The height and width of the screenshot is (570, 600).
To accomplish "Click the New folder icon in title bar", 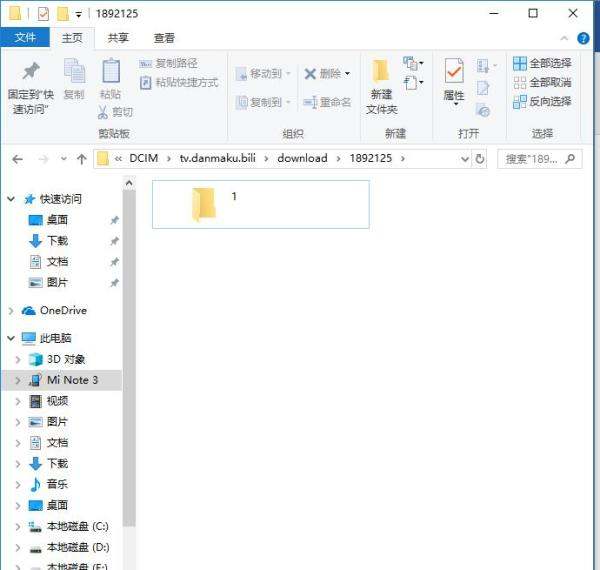I will pyautogui.click(x=63, y=14).
